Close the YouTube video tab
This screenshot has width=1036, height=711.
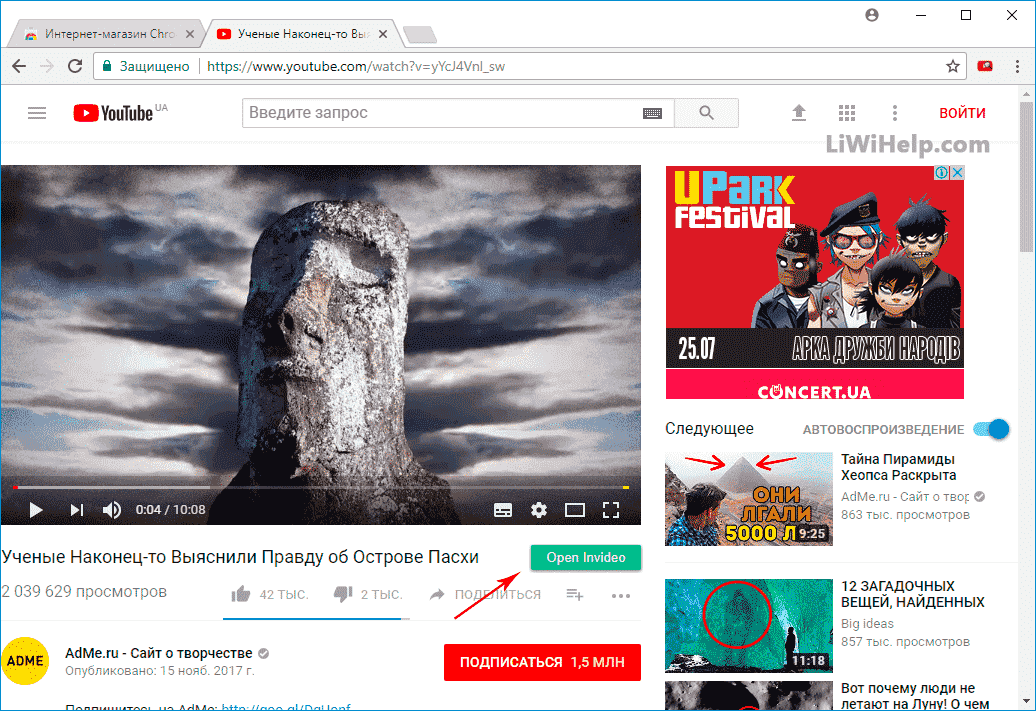(x=383, y=34)
